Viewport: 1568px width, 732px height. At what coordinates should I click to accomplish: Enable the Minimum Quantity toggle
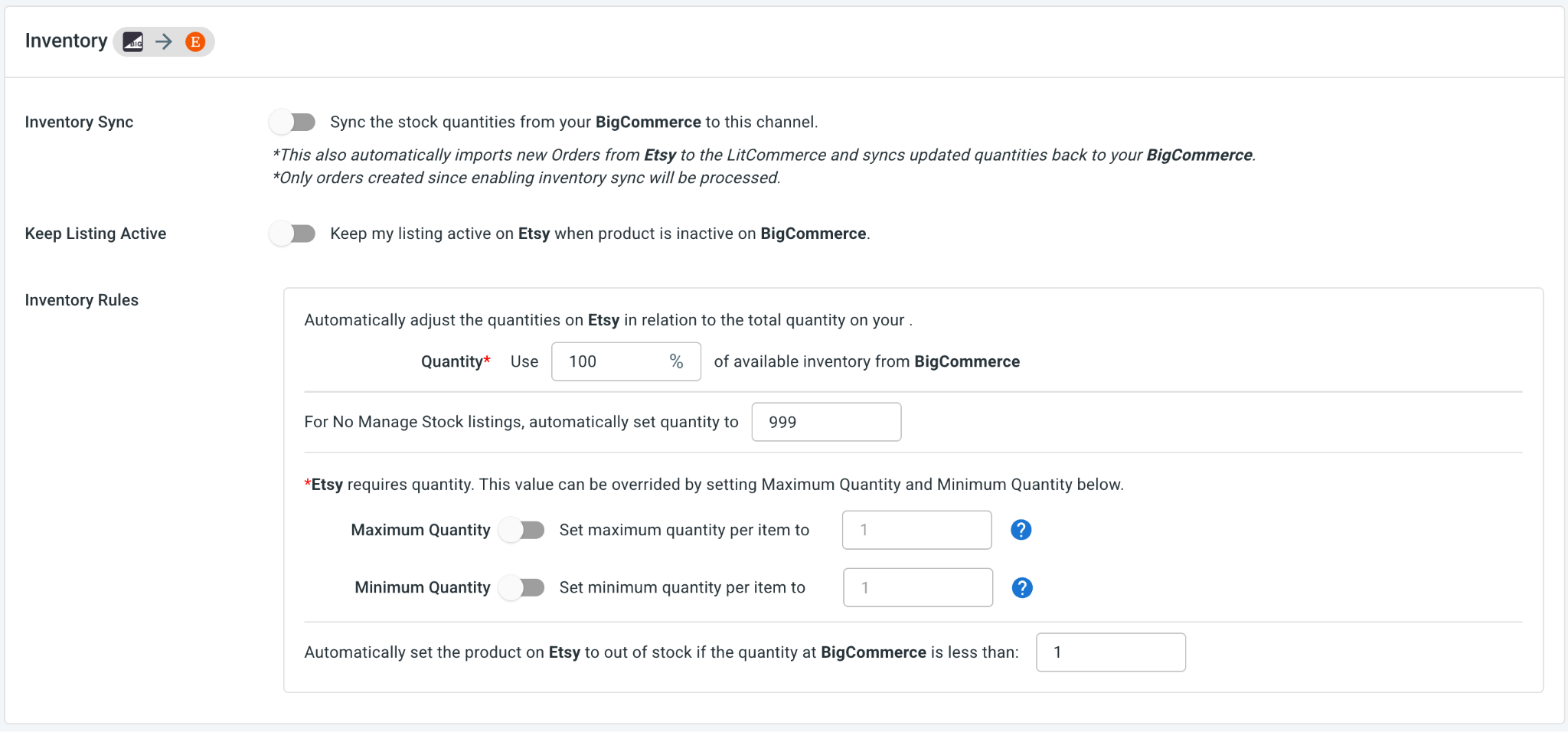click(521, 588)
